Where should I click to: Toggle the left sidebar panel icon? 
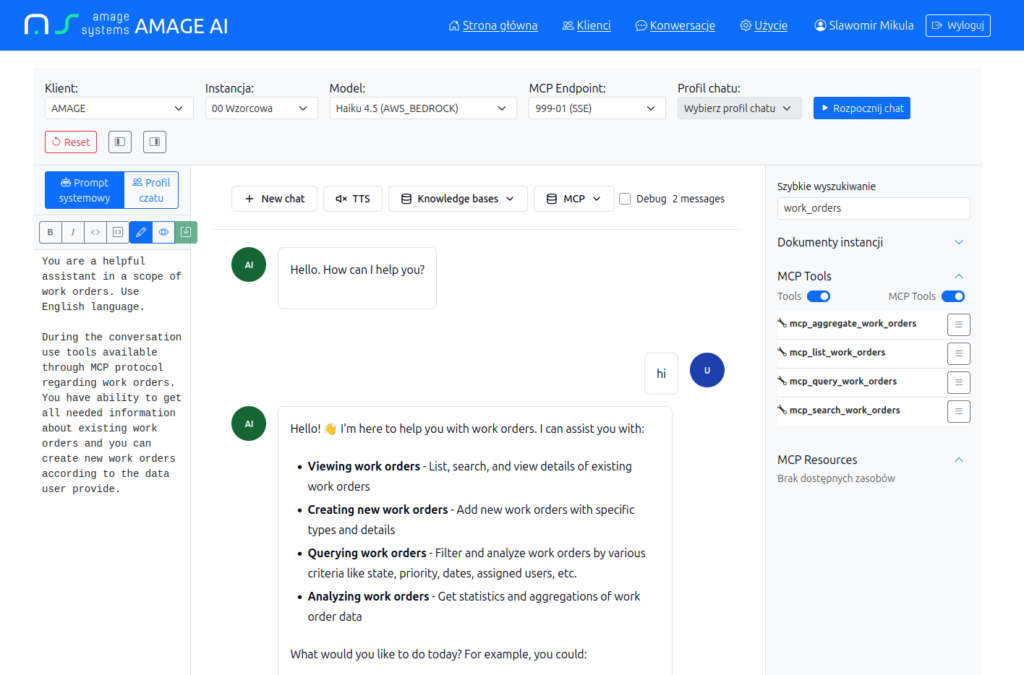[x=120, y=142]
